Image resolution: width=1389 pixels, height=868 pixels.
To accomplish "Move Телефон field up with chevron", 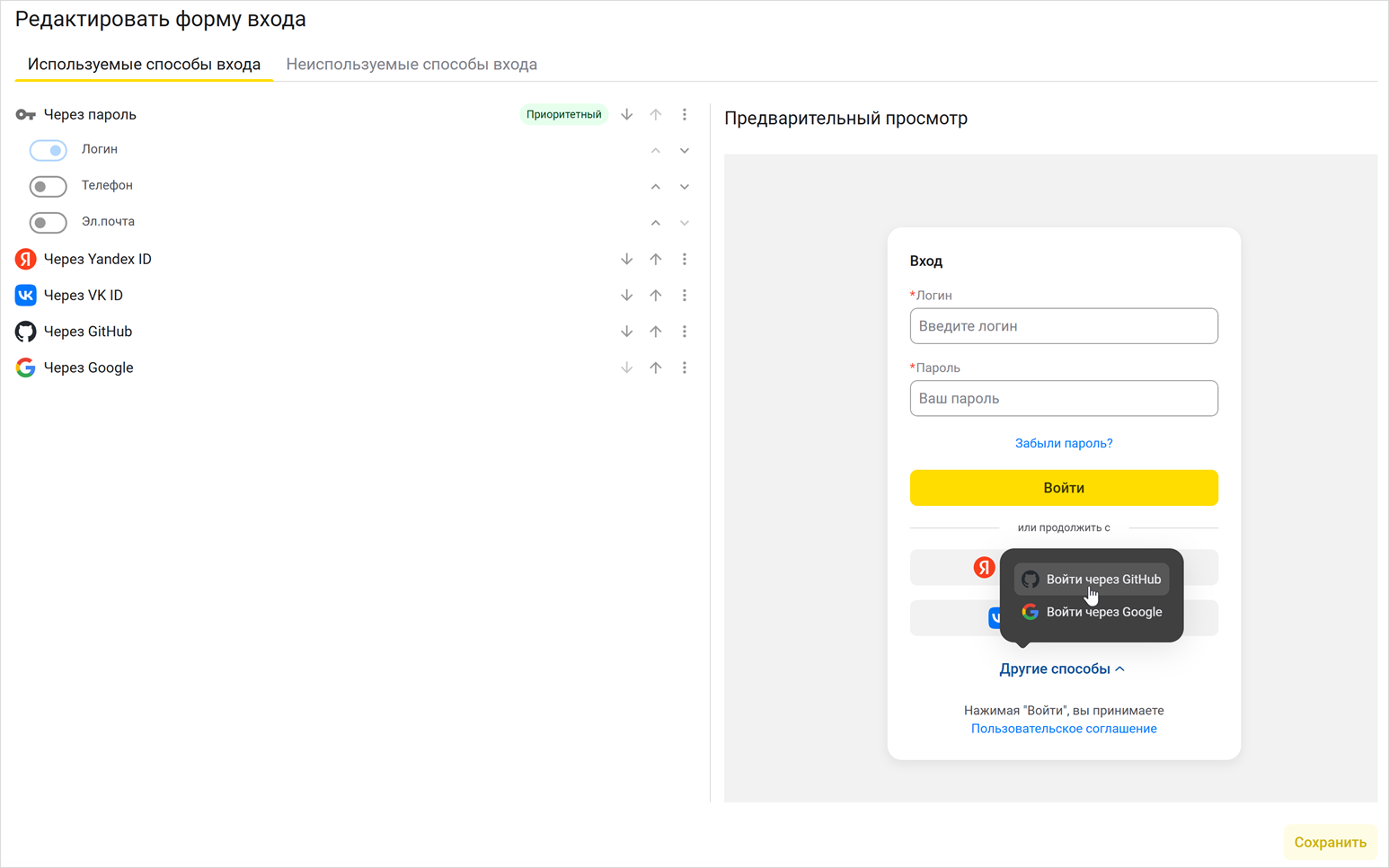I will (x=656, y=187).
